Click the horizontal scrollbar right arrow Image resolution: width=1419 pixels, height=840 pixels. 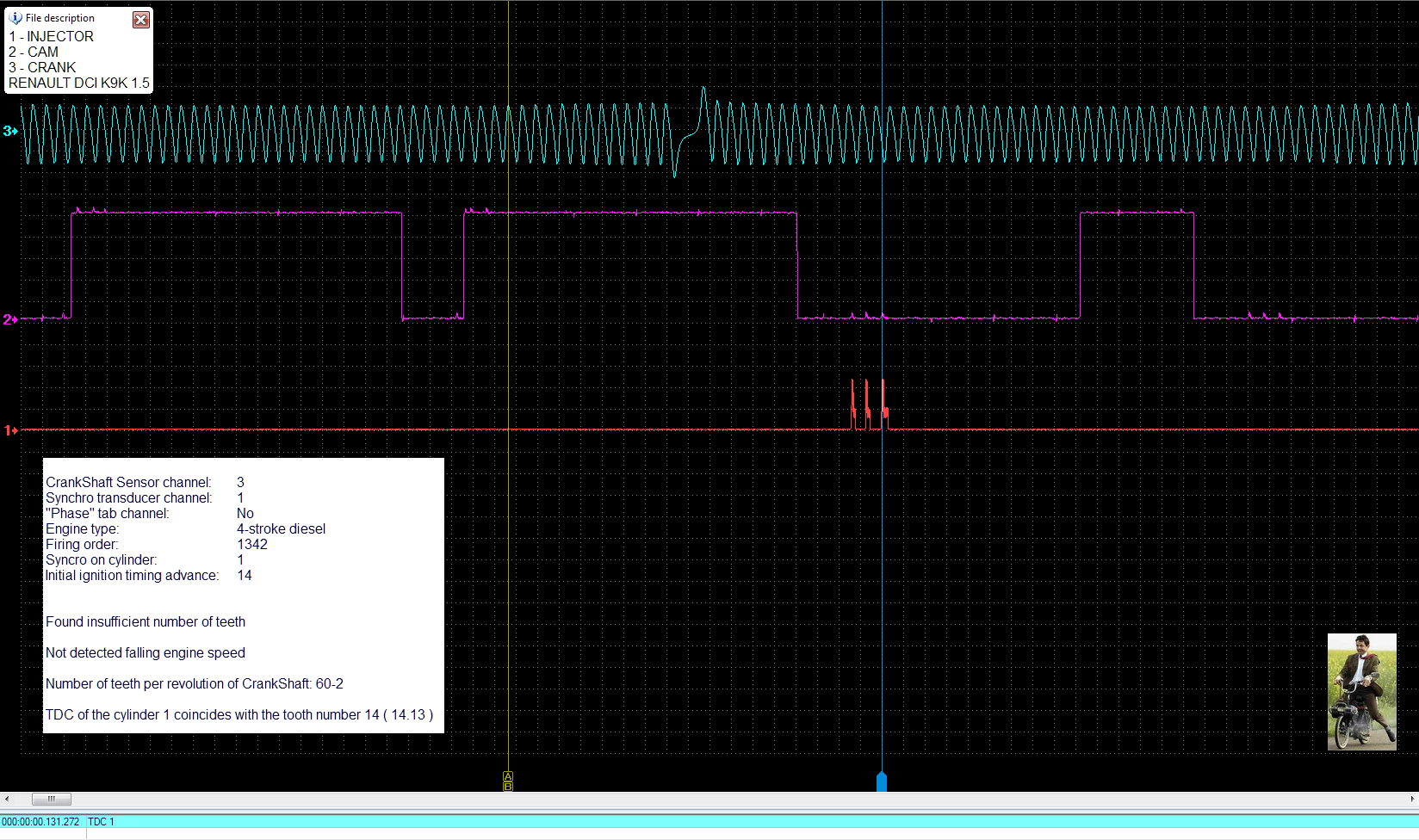[x=1412, y=799]
